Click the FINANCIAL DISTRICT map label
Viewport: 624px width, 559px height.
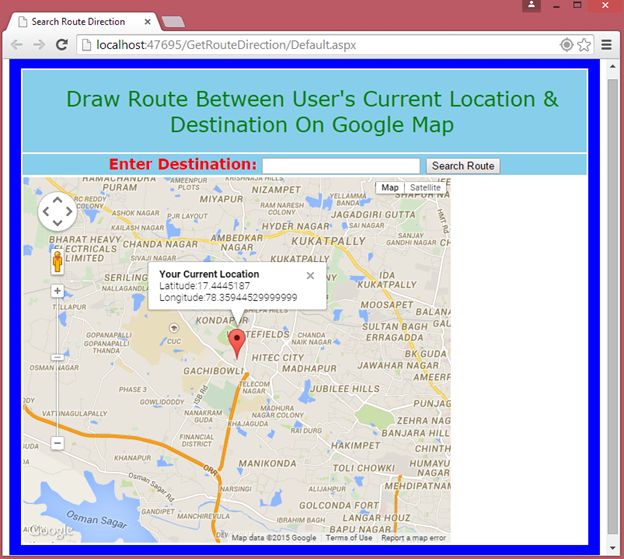pos(197,440)
